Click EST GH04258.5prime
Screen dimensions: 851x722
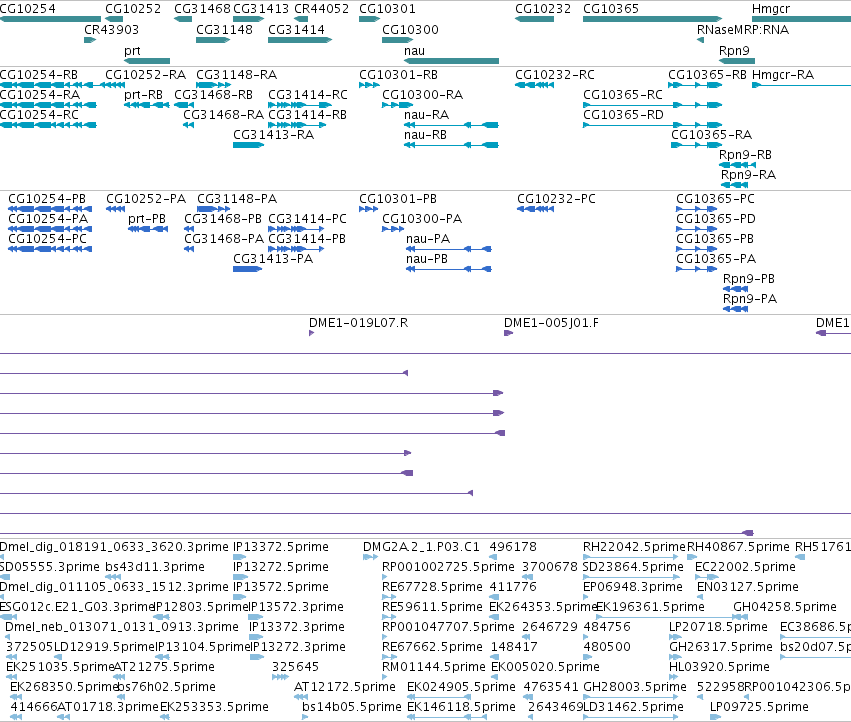(785, 607)
